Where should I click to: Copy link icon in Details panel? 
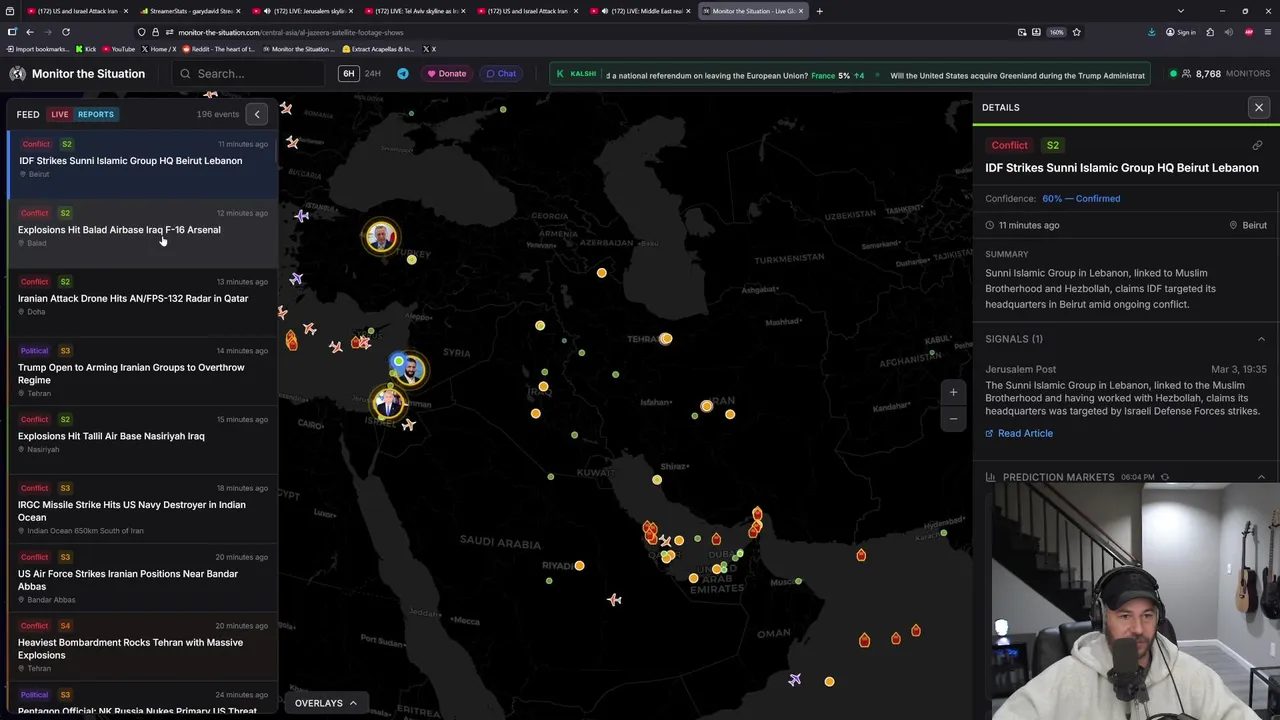1257,145
